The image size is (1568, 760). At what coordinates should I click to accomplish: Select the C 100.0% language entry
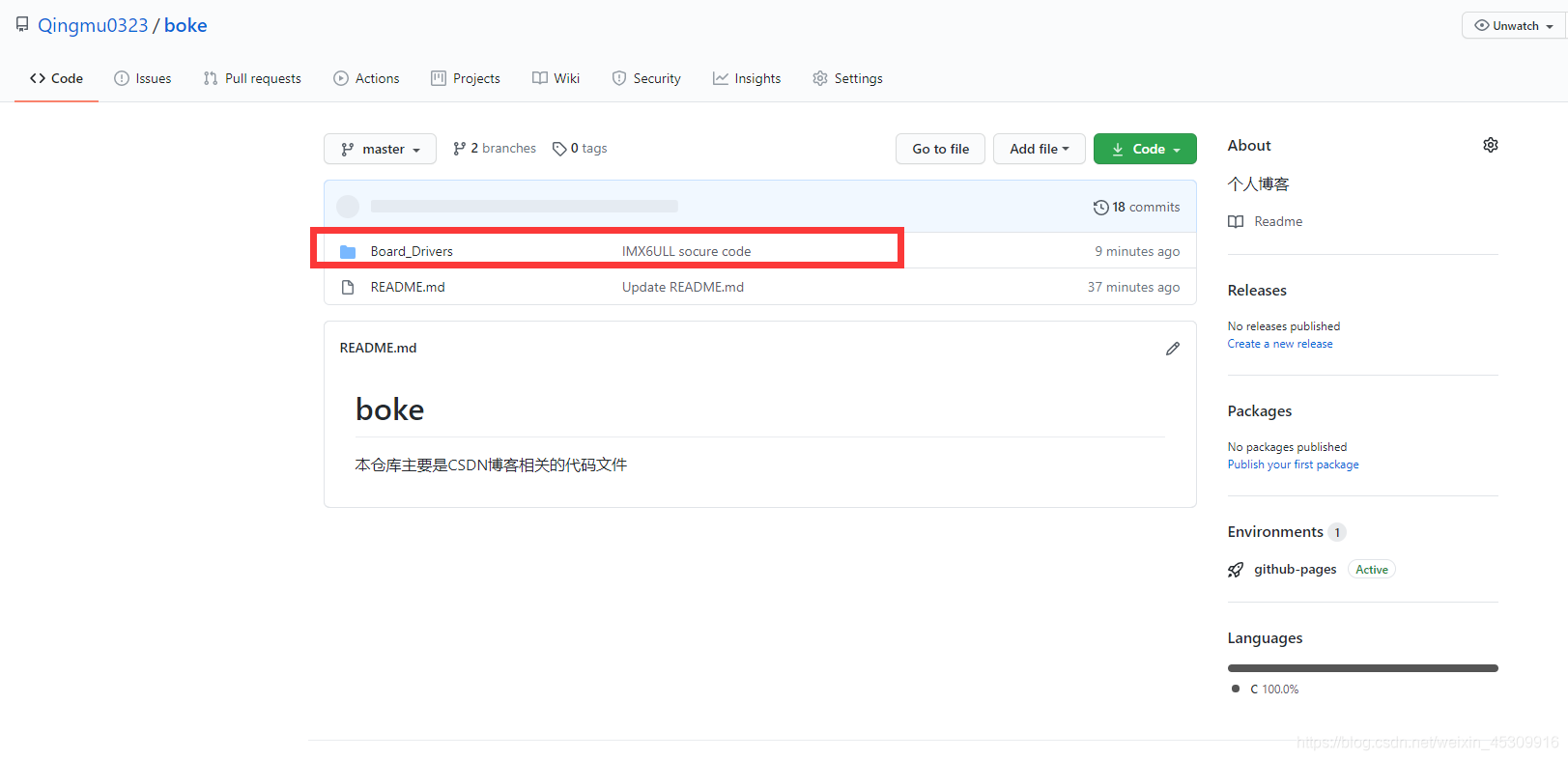1266,689
